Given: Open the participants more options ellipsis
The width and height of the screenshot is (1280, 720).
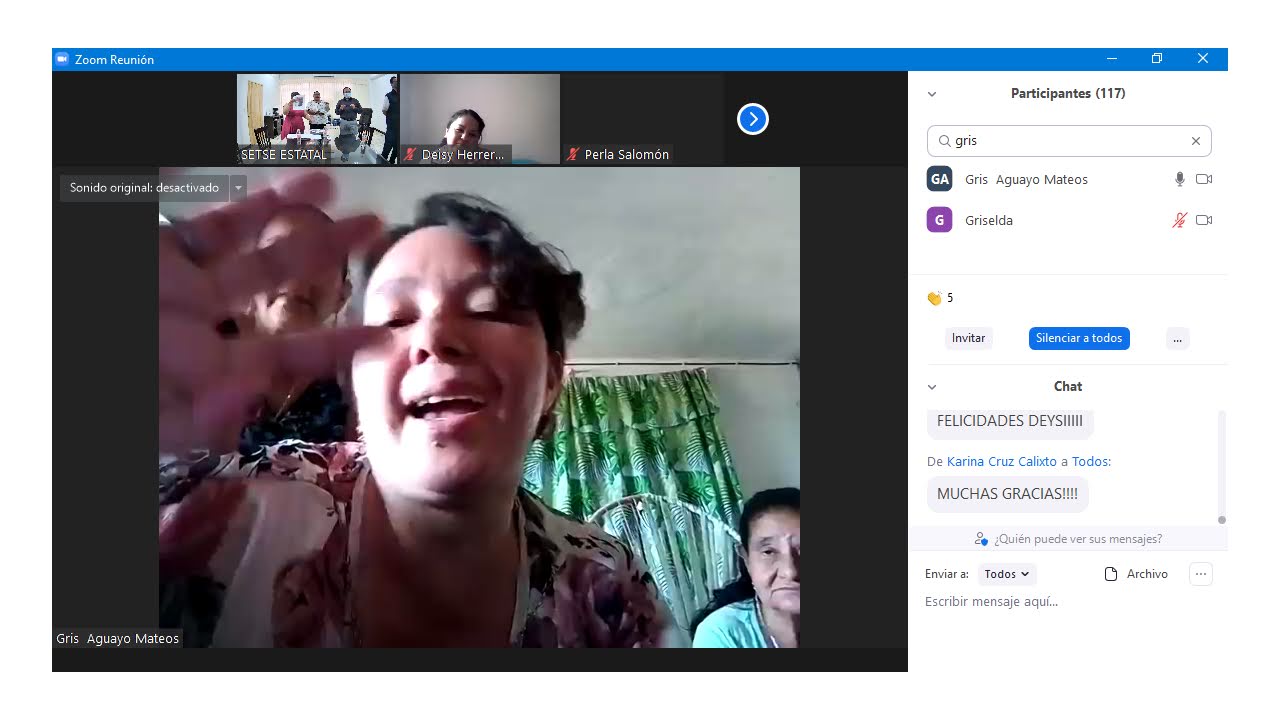Looking at the screenshot, I should [1177, 338].
